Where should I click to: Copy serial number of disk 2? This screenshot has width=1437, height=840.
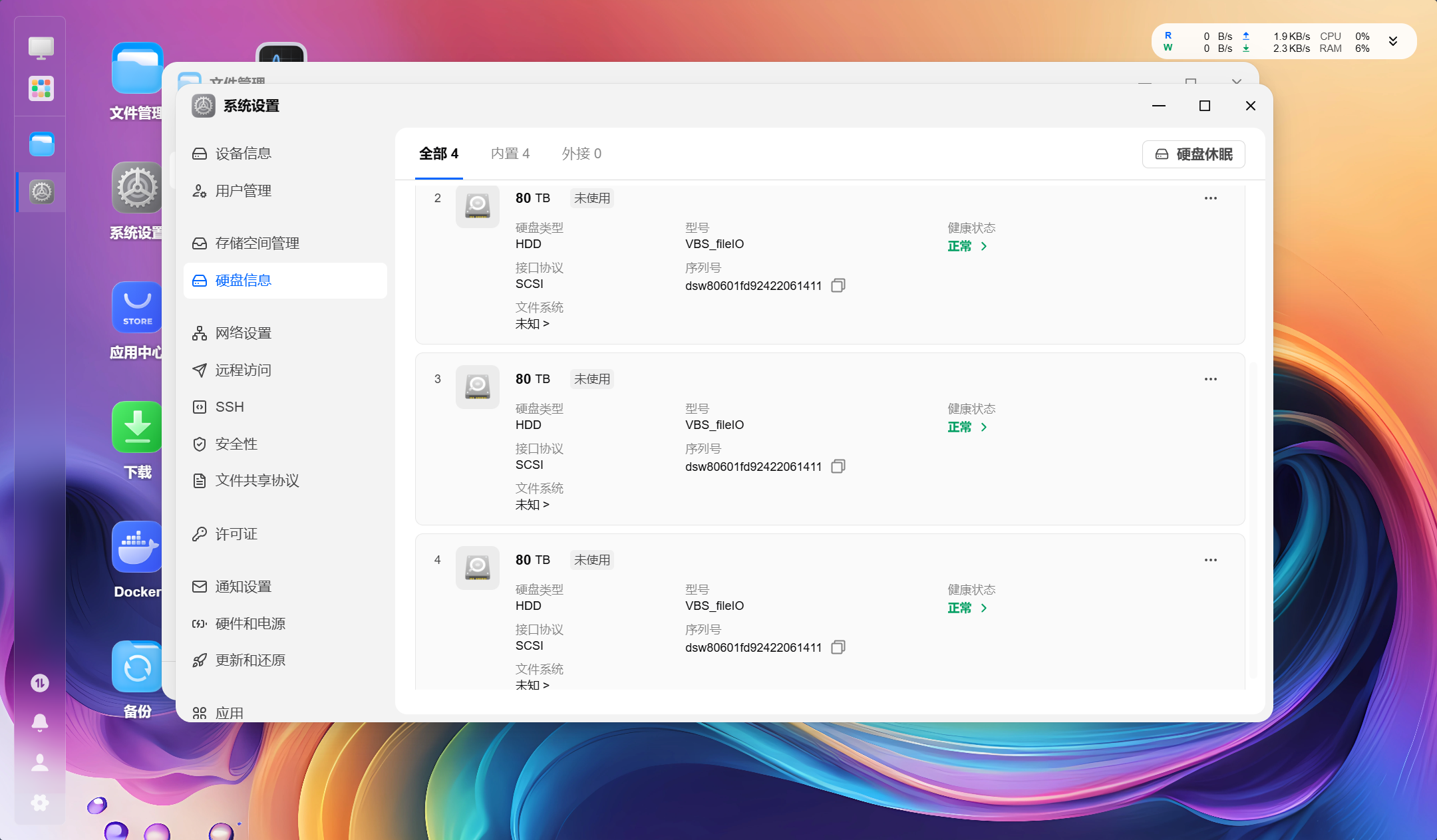[838, 285]
